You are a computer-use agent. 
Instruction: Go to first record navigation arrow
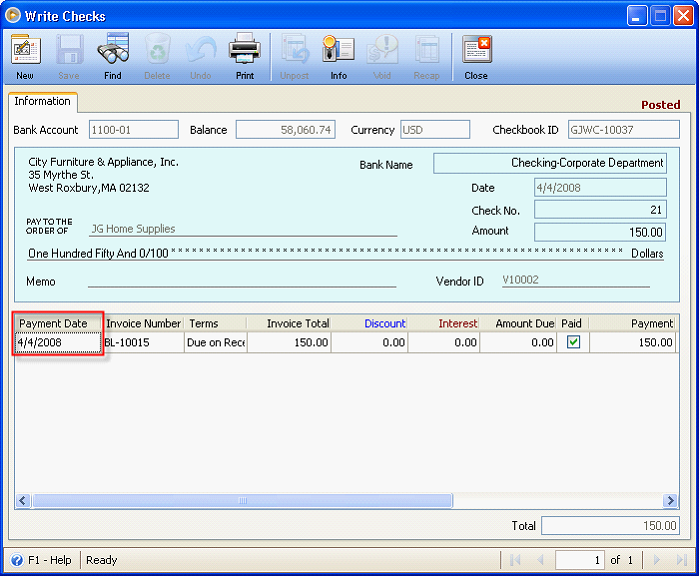coord(515,560)
